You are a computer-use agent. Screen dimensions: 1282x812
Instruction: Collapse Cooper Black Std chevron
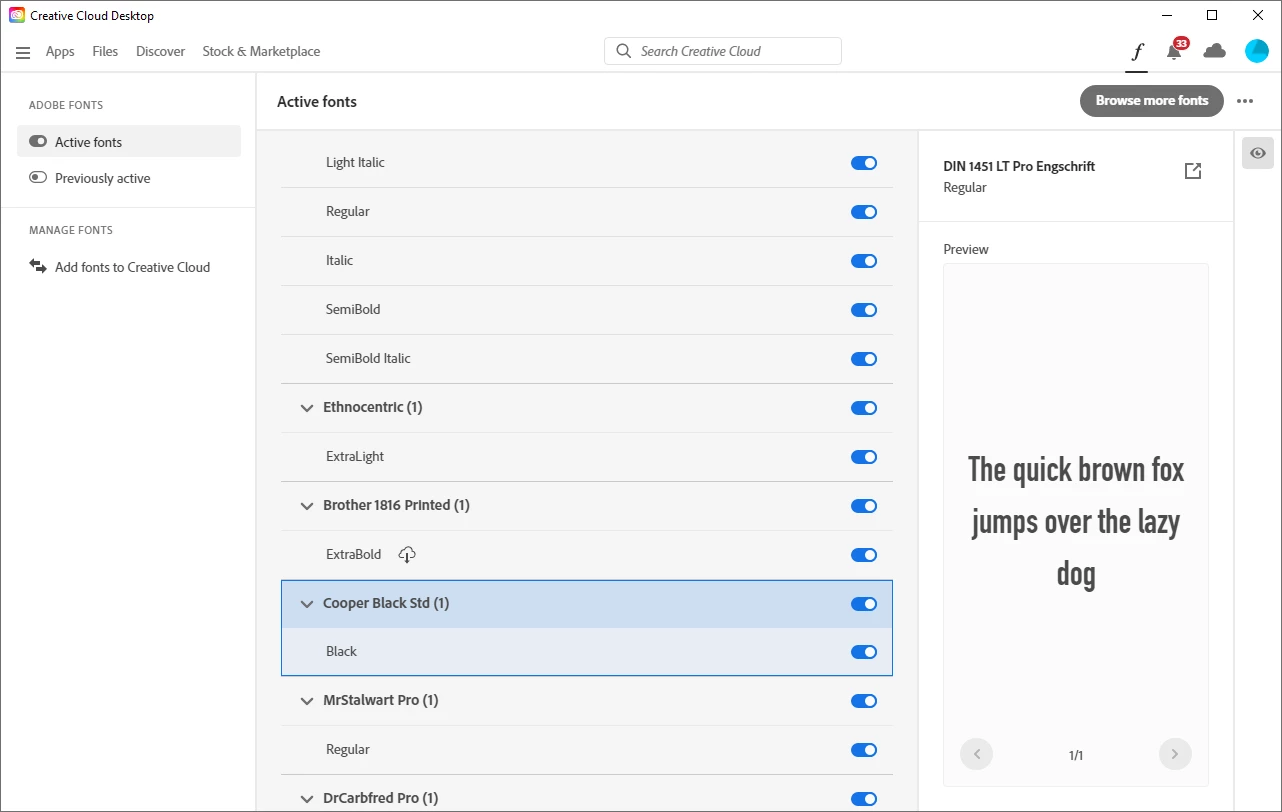tap(307, 604)
